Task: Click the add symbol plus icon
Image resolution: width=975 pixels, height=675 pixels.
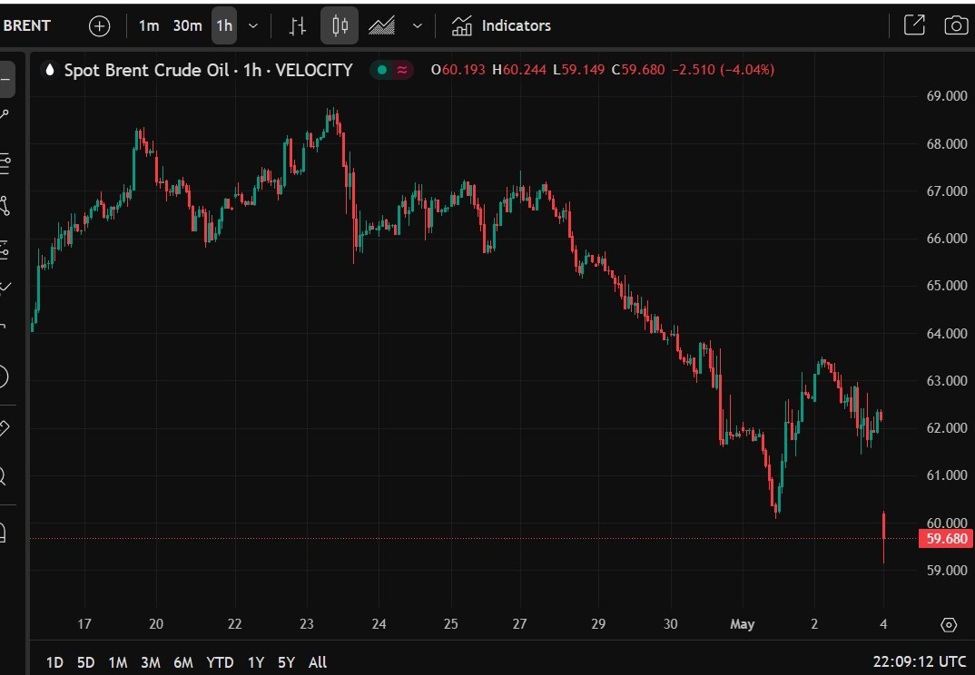Action: [x=100, y=26]
